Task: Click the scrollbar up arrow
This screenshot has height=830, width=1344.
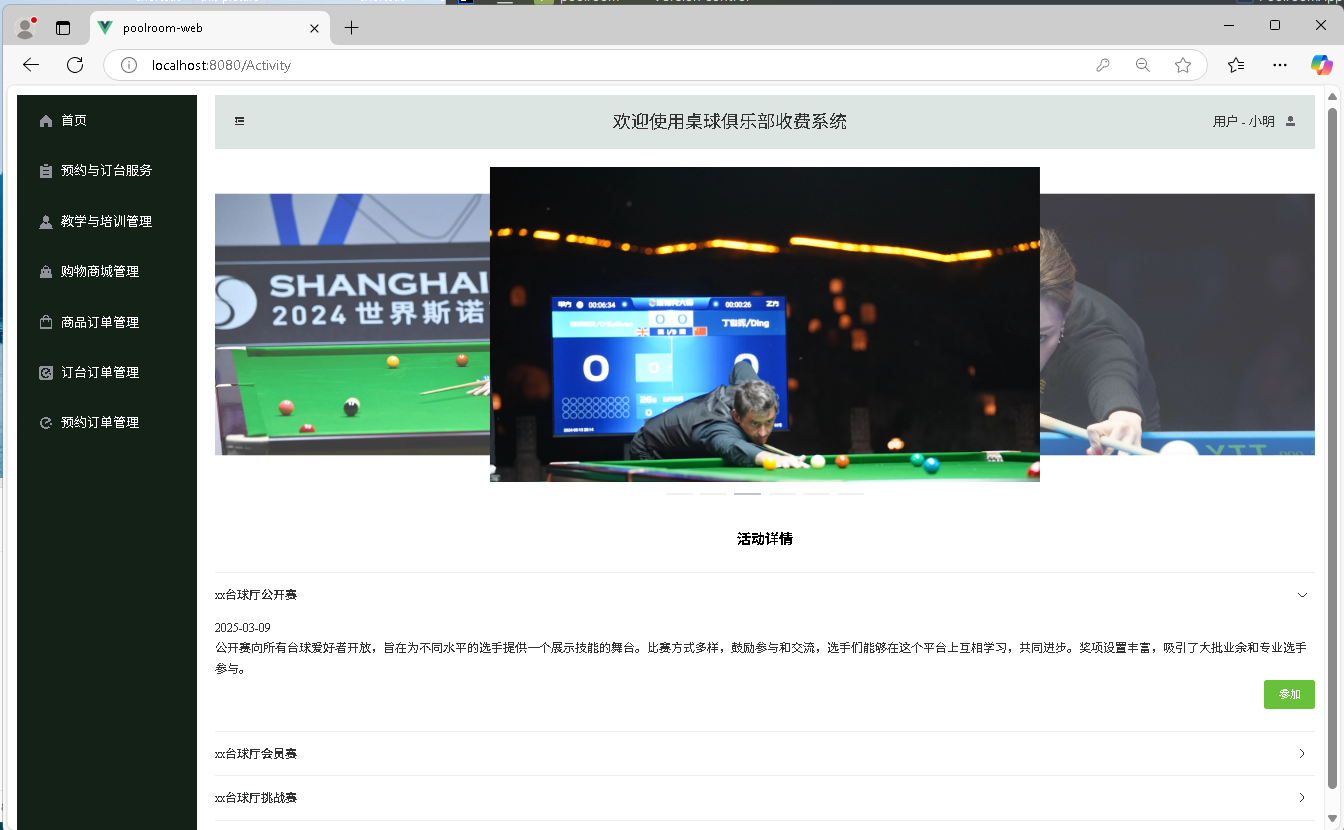Action: [1332, 96]
